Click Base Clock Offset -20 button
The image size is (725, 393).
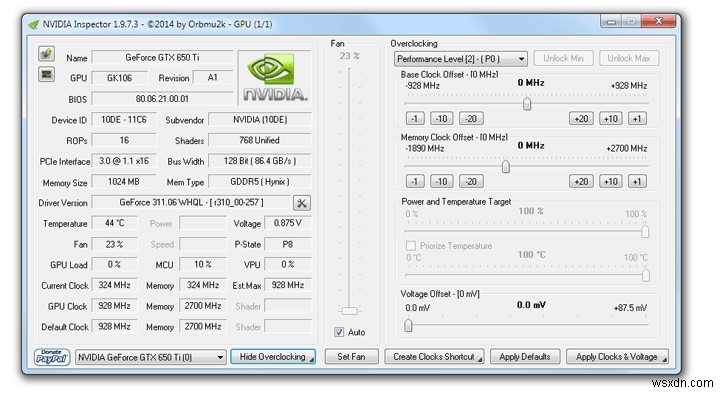pyautogui.click(x=471, y=119)
